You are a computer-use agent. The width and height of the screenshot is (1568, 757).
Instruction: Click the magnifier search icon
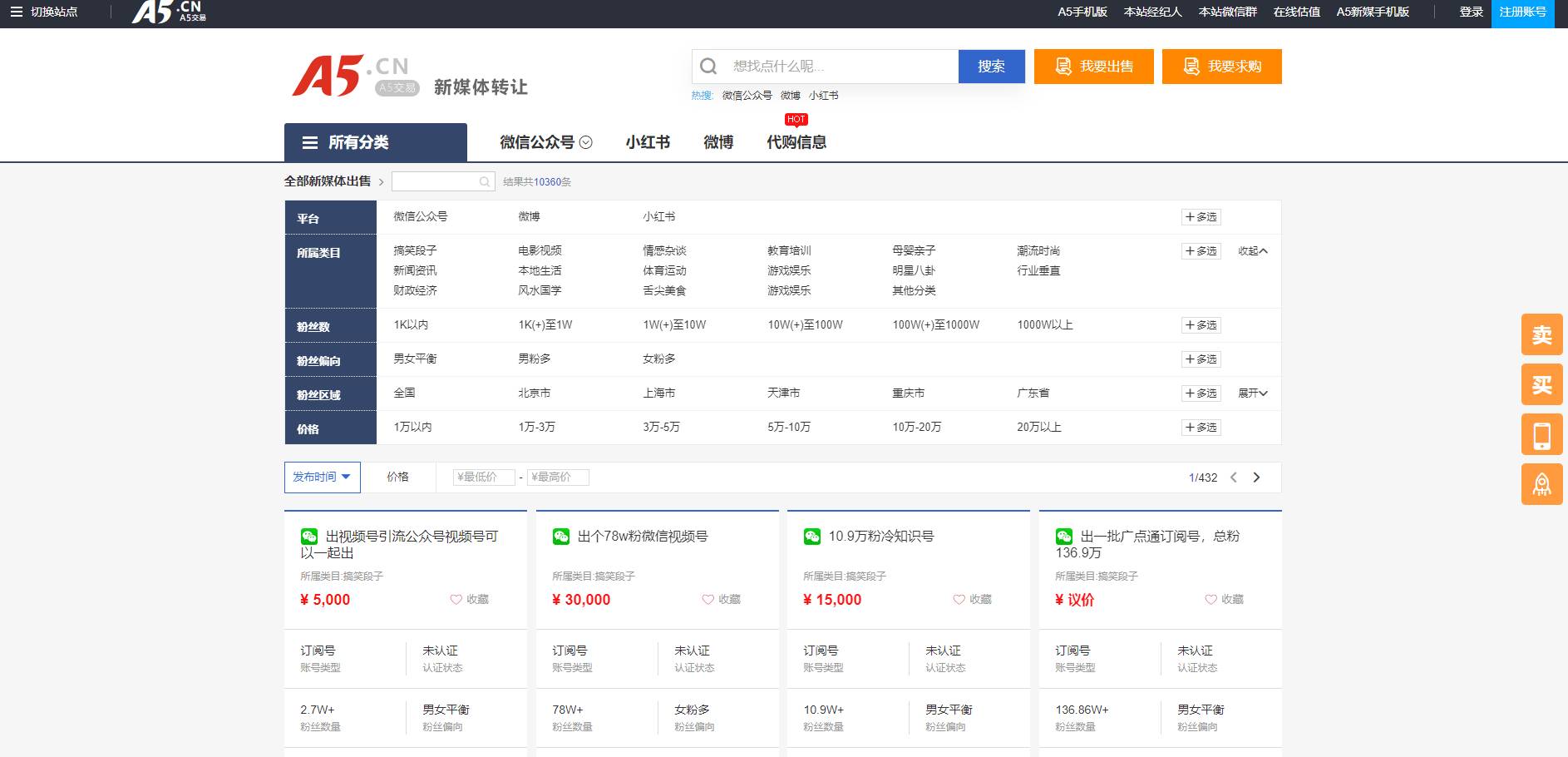[x=708, y=65]
